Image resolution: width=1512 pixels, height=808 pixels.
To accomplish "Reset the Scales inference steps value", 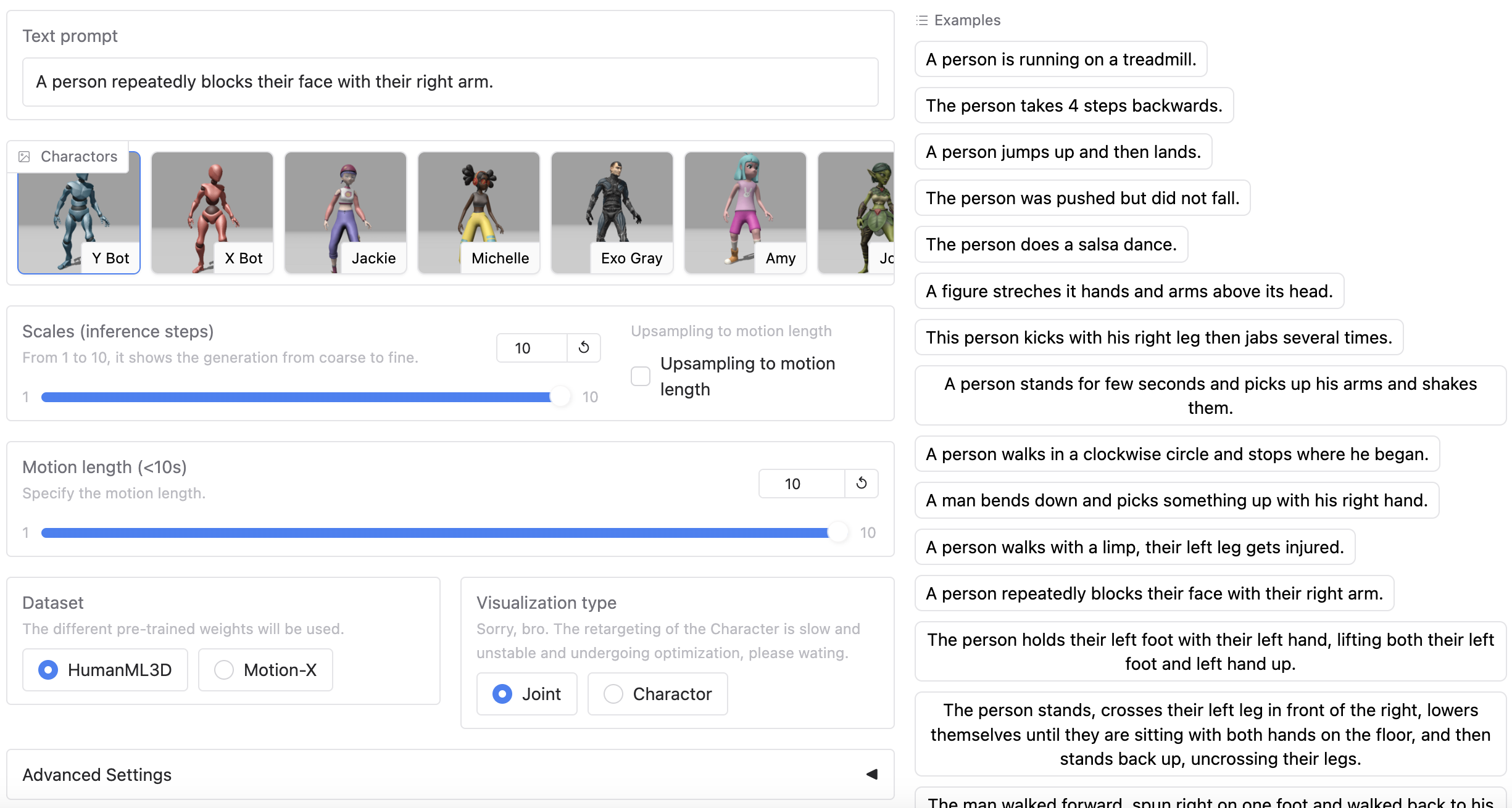I will pyautogui.click(x=583, y=348).
